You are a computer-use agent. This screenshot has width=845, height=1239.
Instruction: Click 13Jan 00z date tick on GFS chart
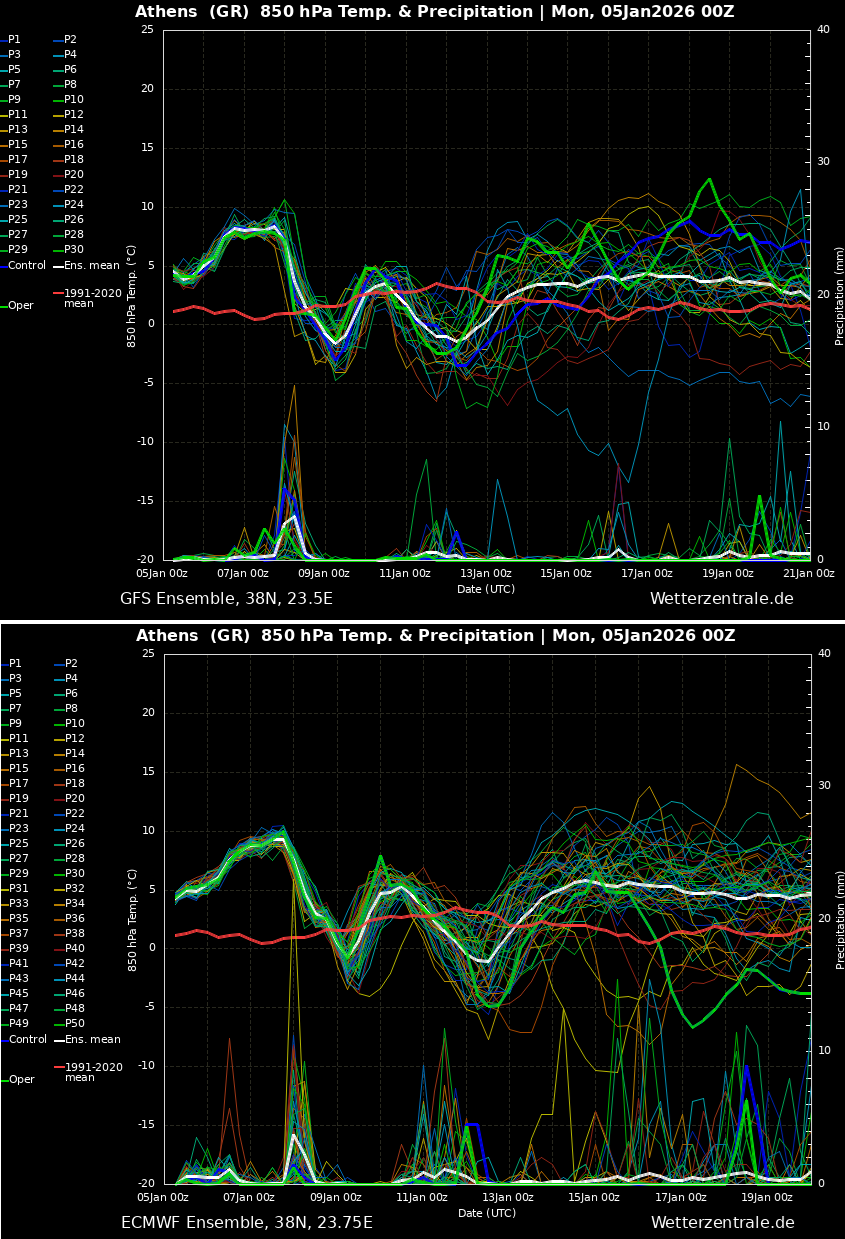486,574
